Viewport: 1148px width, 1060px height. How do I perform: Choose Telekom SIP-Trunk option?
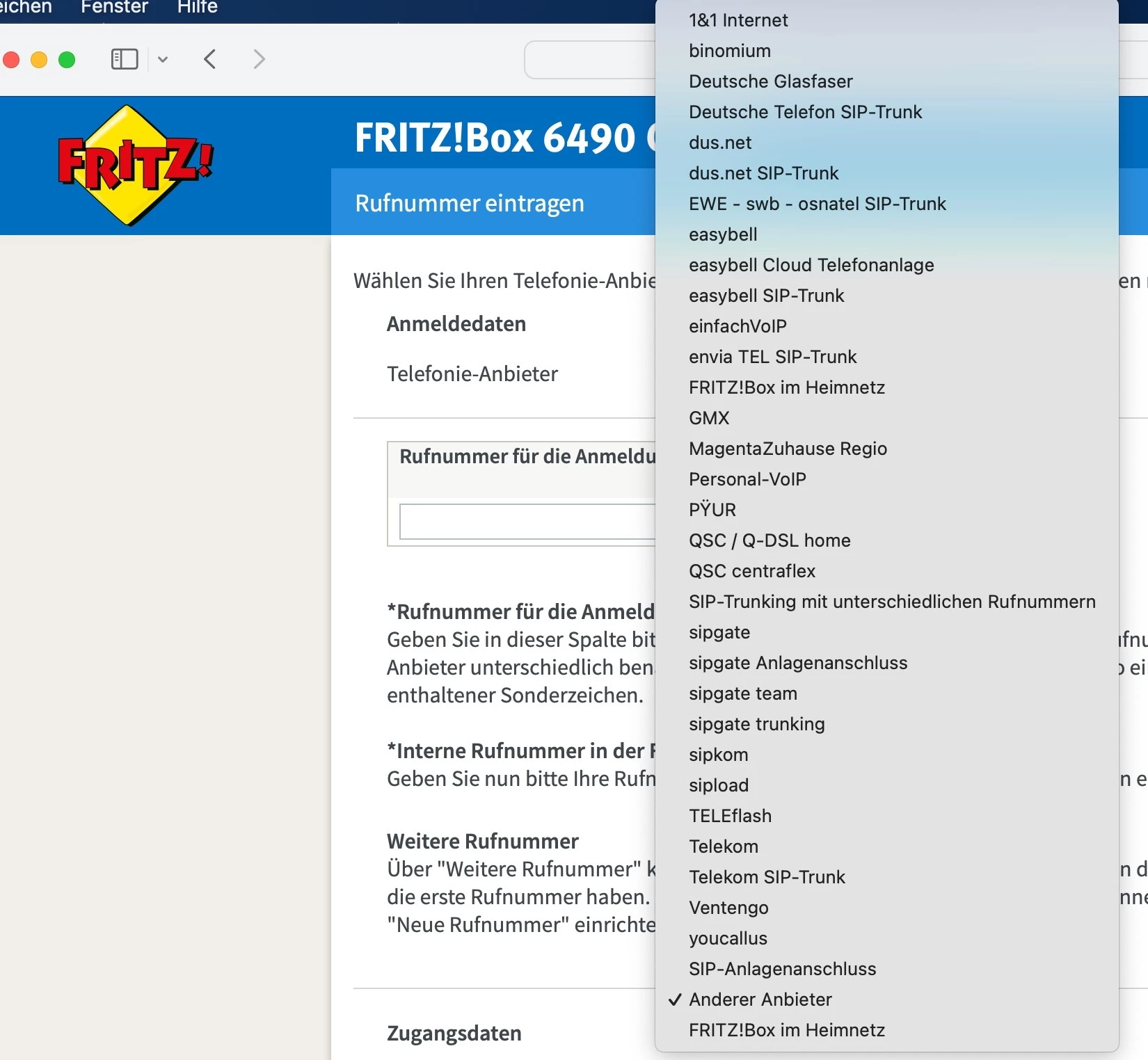tap(887, 877)
